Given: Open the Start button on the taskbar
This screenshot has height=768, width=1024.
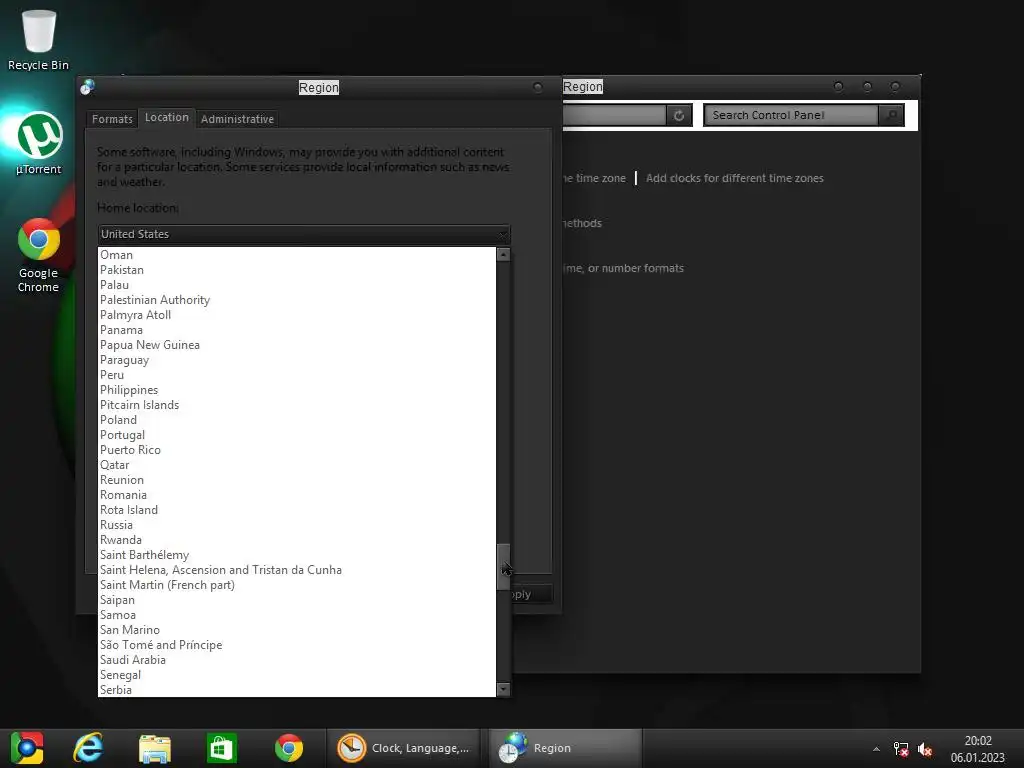Looking at the screenshot, I should coord(27,748).
